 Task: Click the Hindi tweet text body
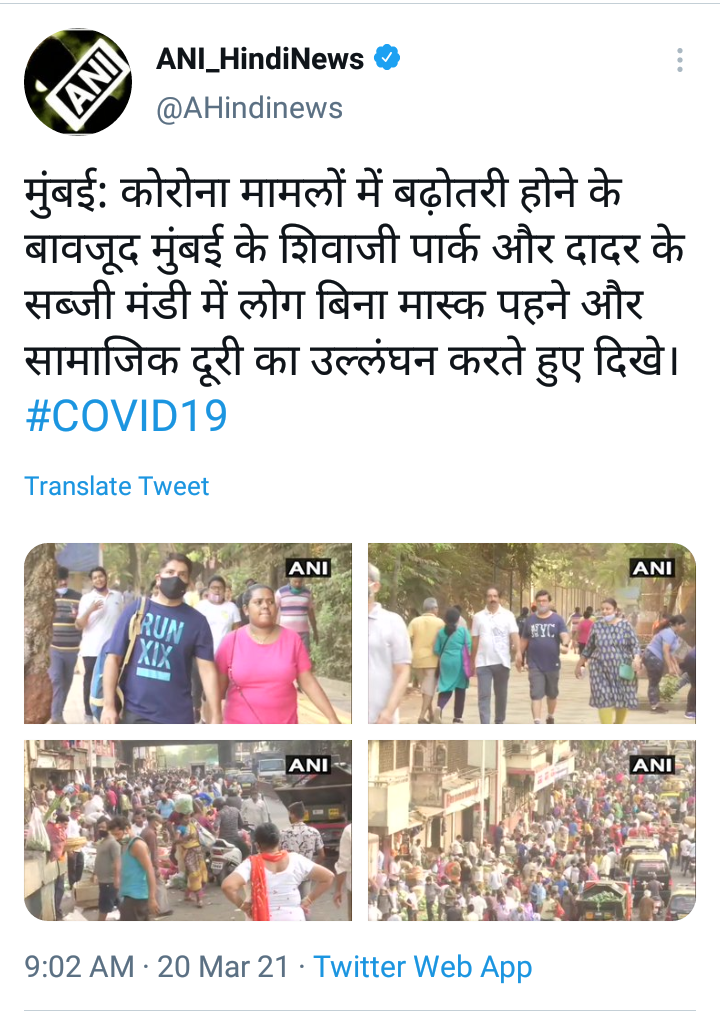point(354,276)
